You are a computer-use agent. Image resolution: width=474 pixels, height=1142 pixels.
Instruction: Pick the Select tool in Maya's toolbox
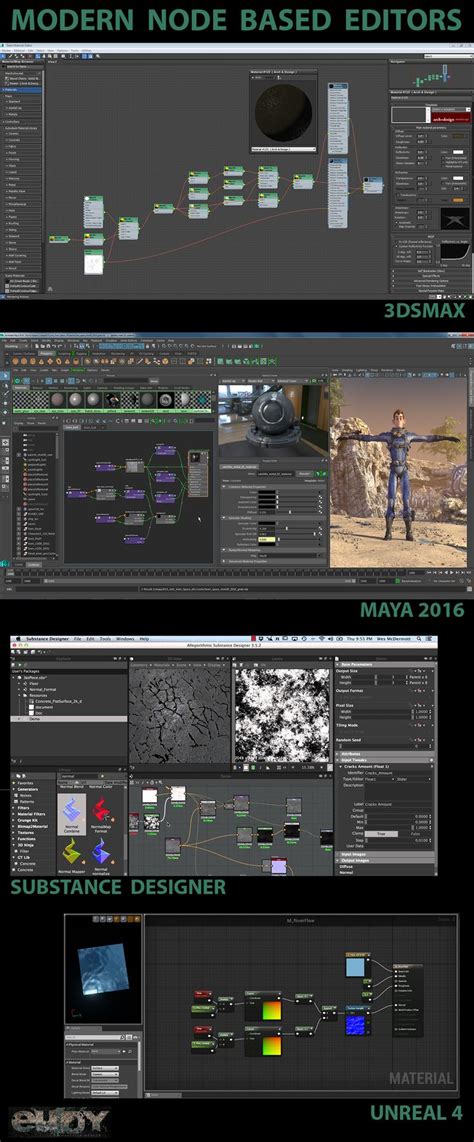coord(5,375)
